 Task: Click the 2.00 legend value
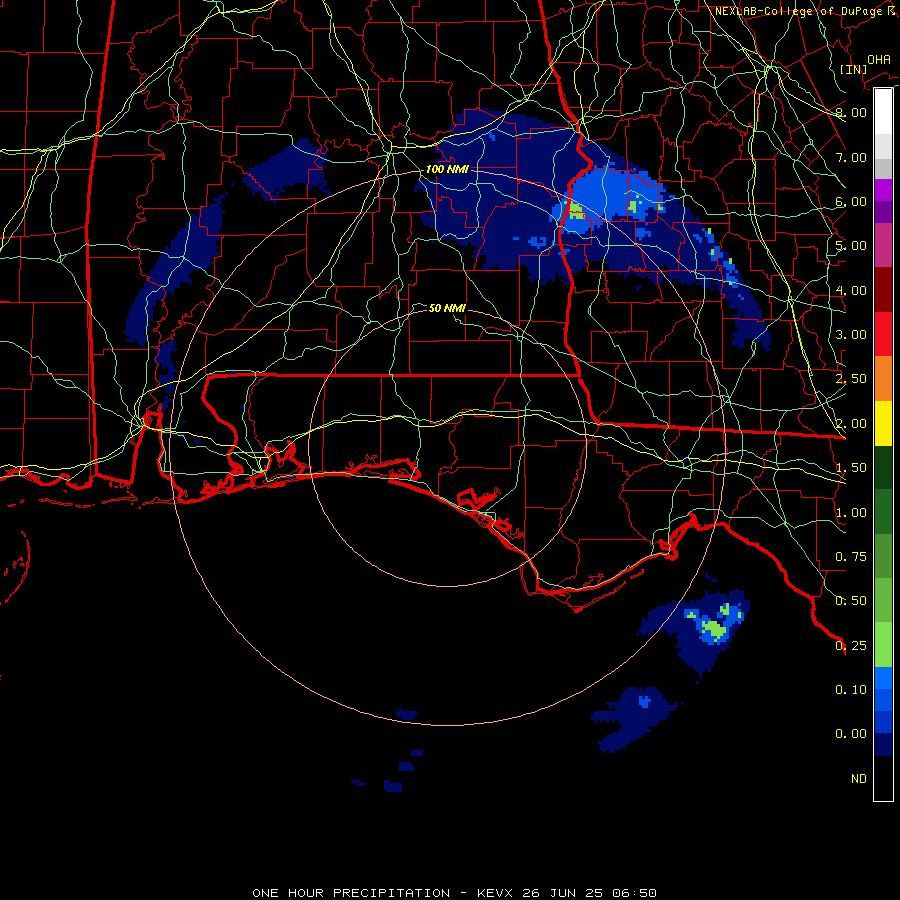pos(851,424)
